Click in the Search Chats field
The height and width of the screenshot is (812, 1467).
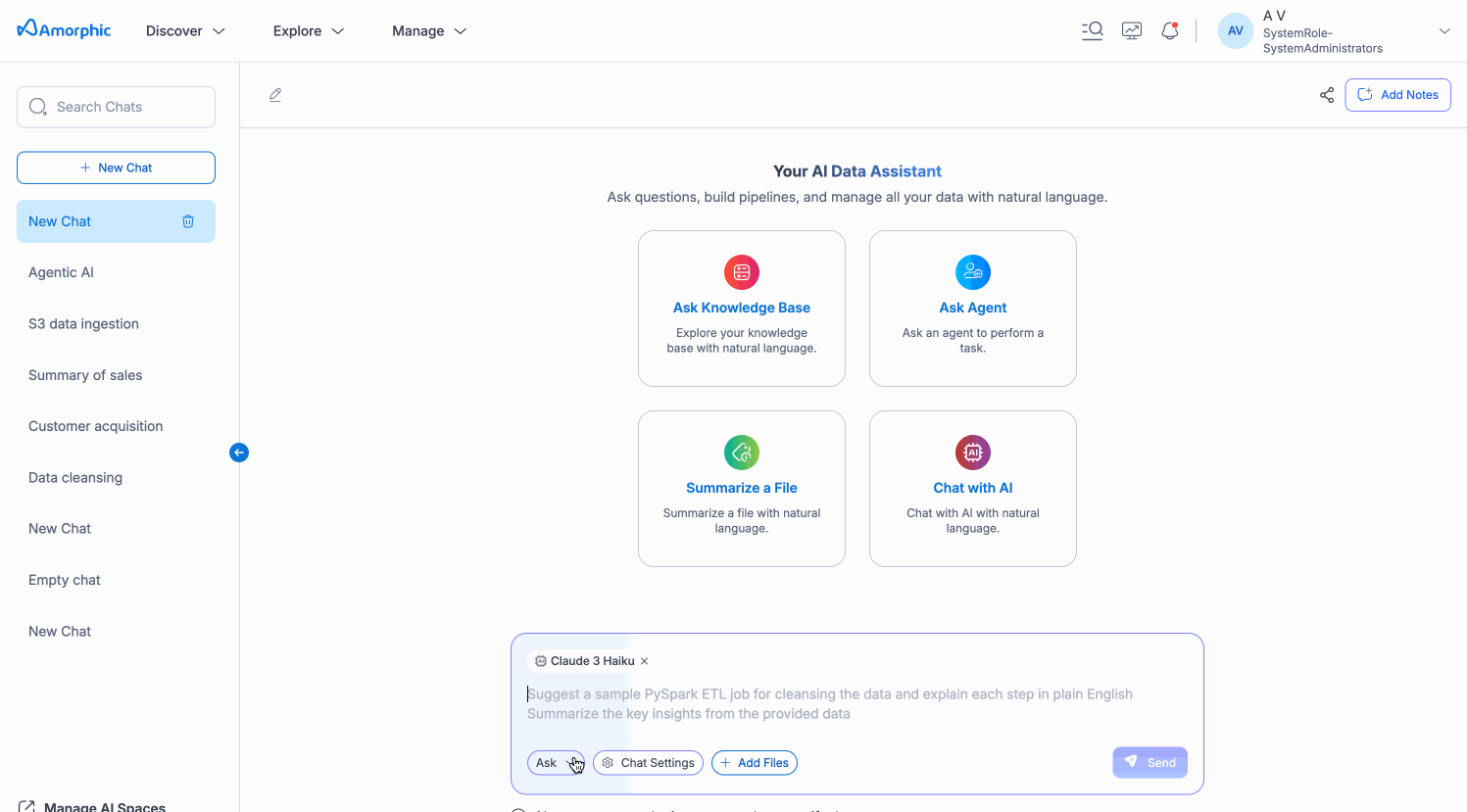(x=116, y=107)
